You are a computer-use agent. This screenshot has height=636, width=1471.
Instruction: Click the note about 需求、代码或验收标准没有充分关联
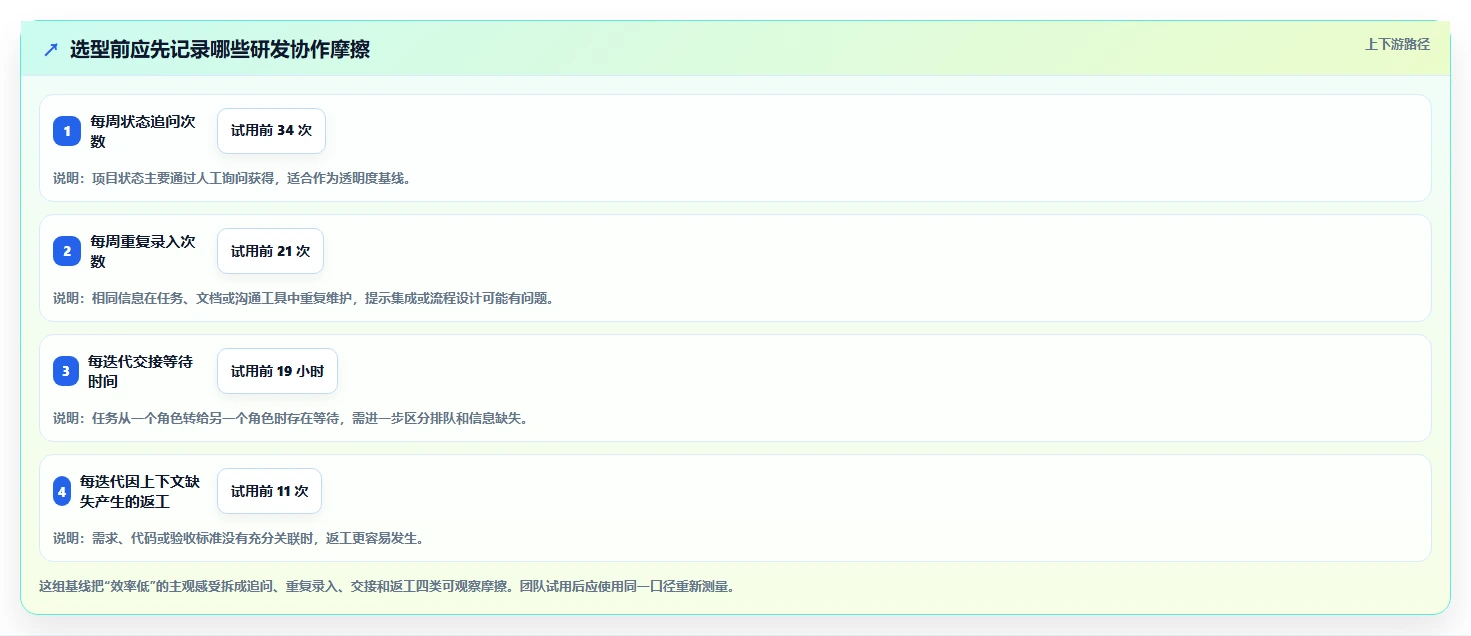point(238,538)
